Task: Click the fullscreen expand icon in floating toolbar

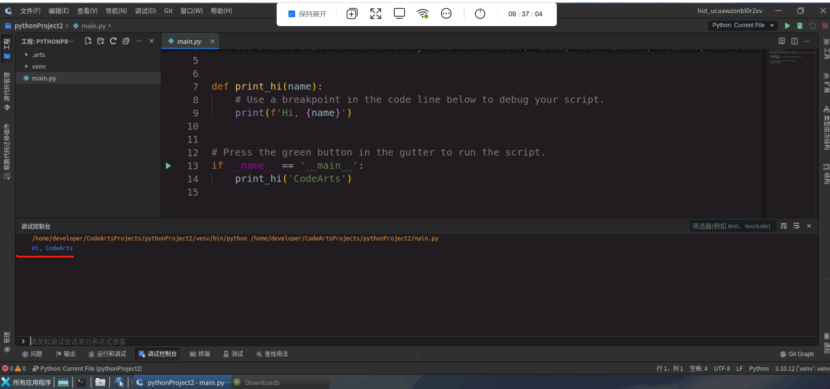Action: pyautogui.click(x=376, y=14)
